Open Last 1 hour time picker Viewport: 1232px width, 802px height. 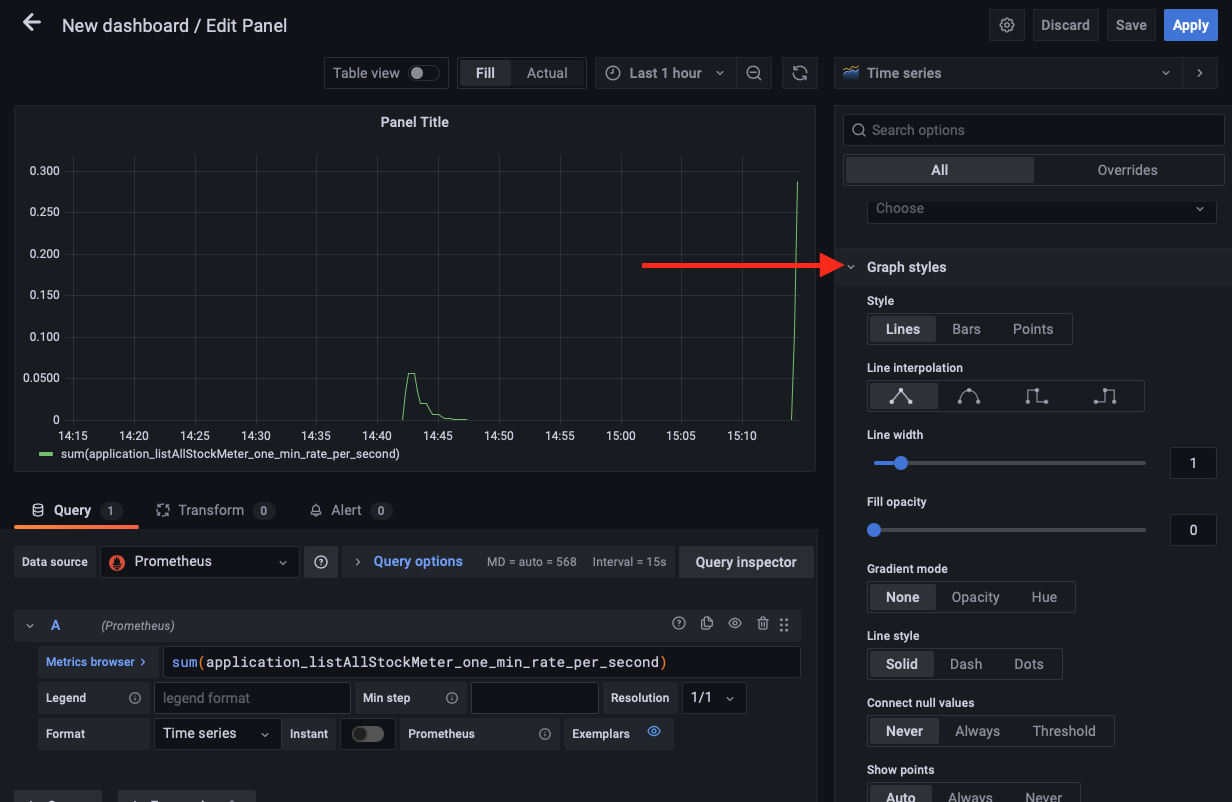(x=666, y=73)
